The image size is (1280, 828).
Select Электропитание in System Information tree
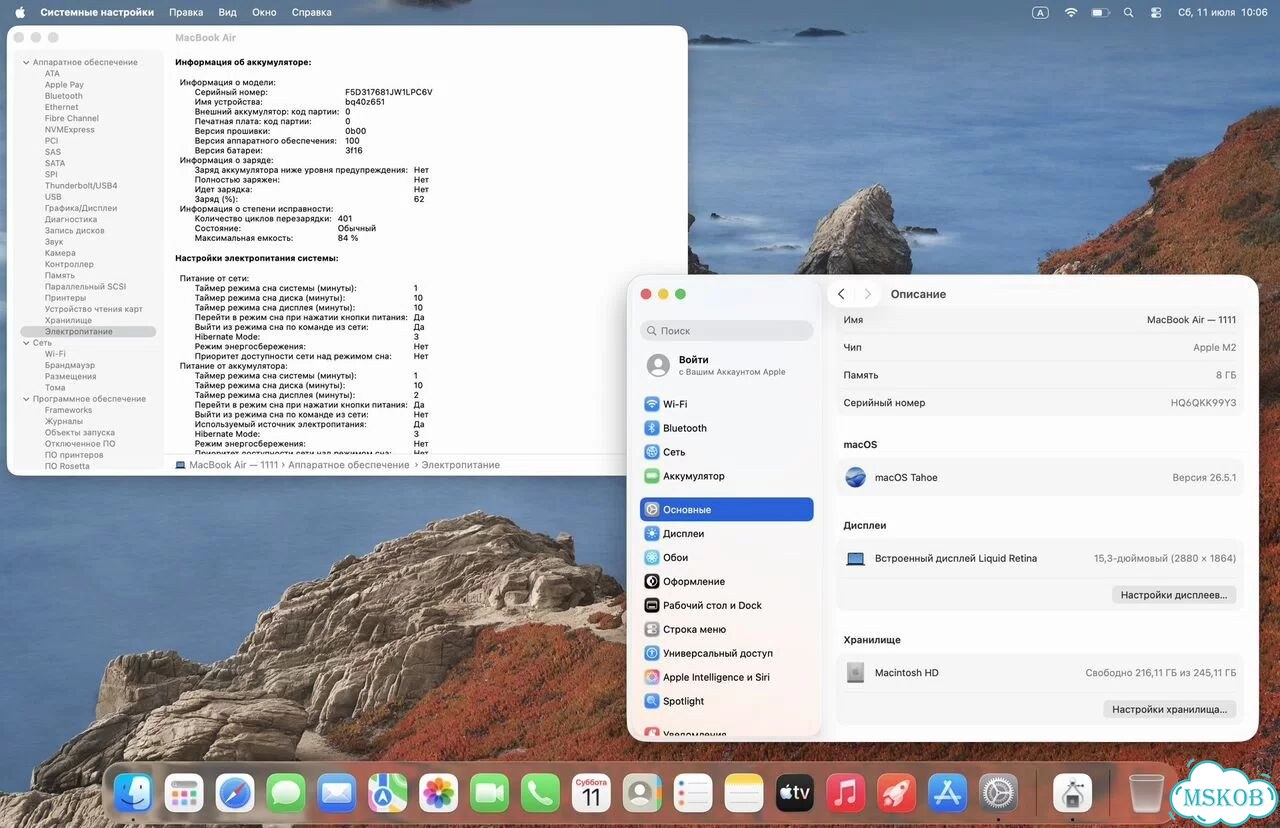(x=88, y=331)
